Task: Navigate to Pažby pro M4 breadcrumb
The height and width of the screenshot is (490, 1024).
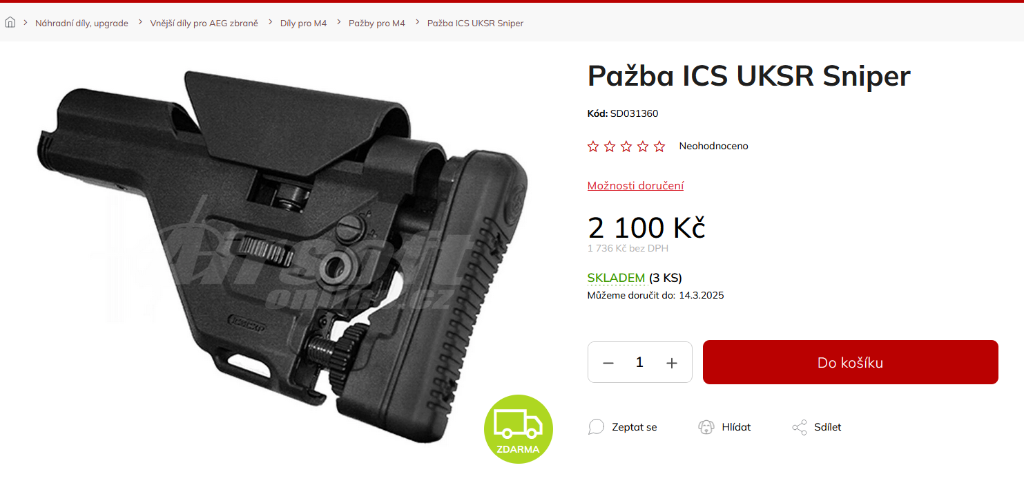Action: click(x=376, y=23)
